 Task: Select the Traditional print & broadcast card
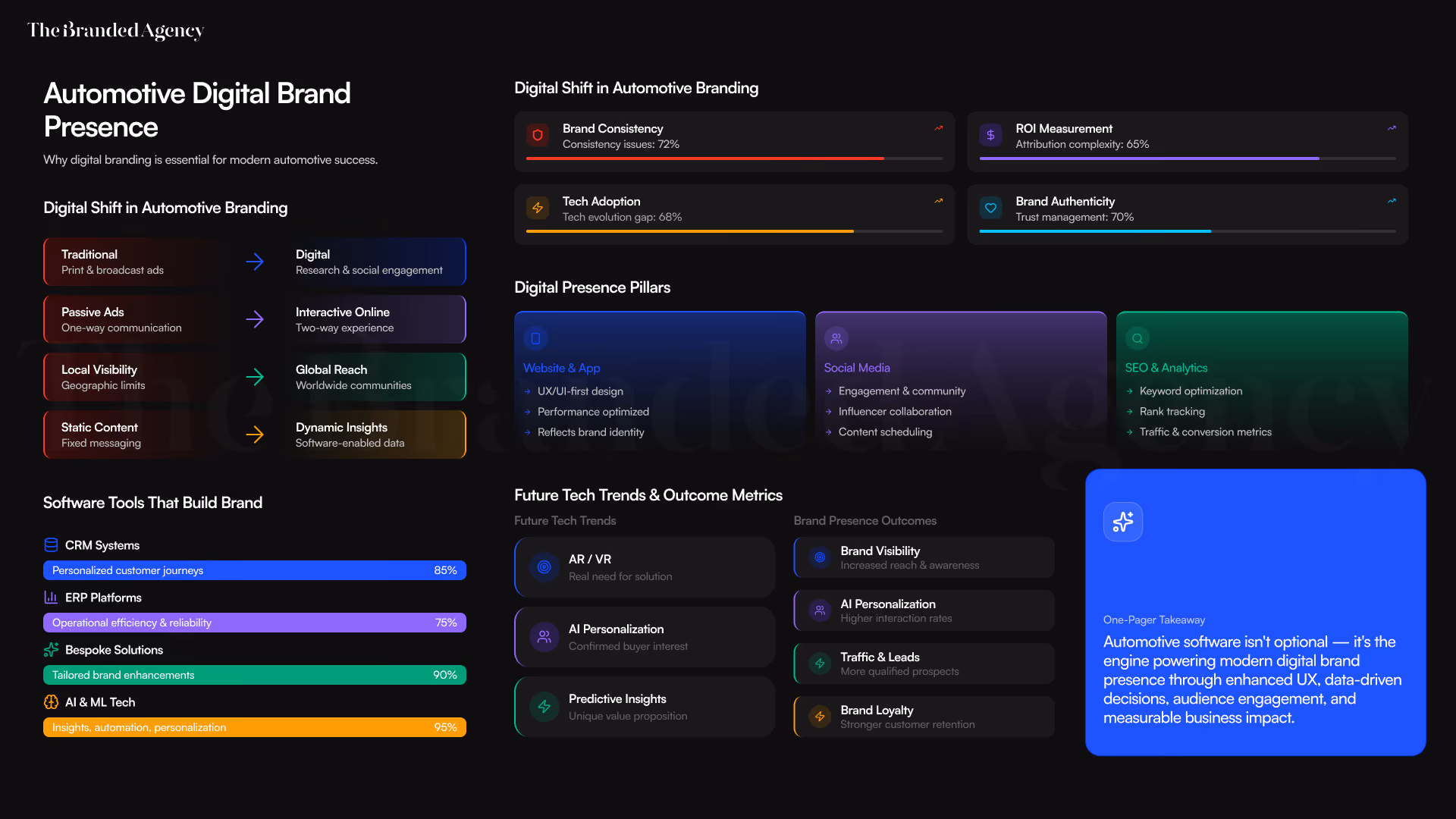click(137, 262)
